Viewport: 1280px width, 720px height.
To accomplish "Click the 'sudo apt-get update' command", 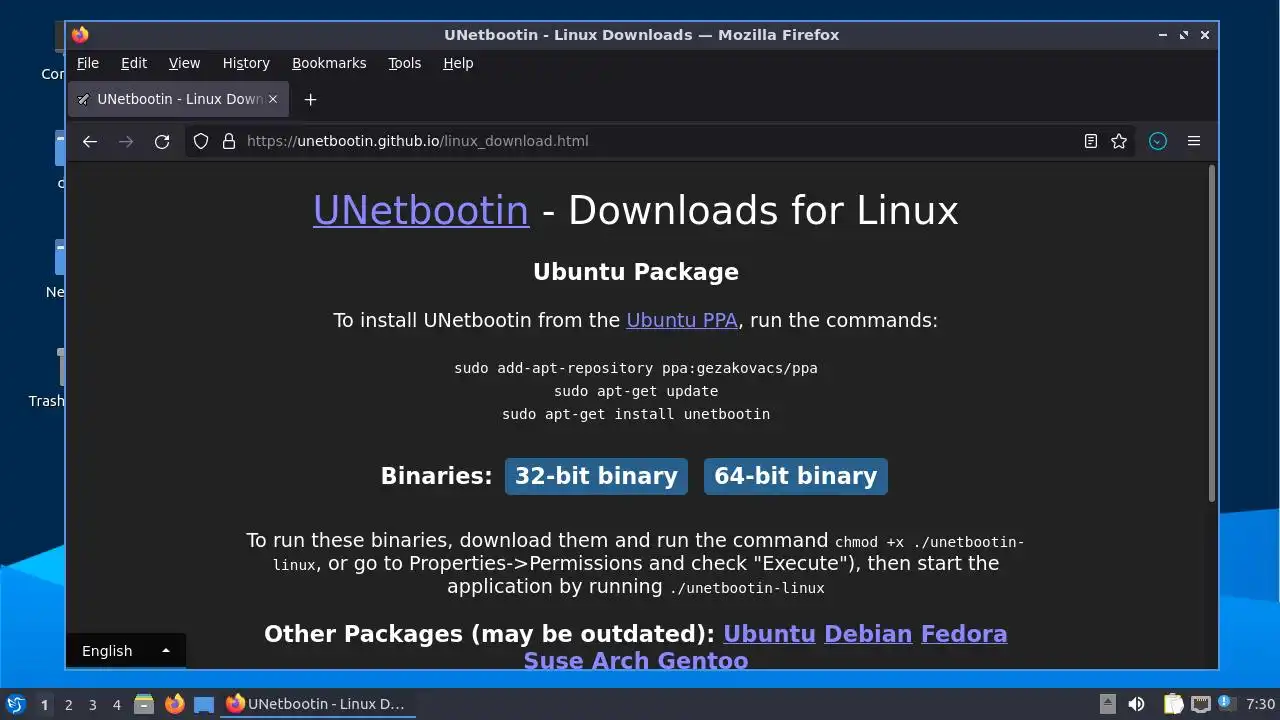I will [x=636, y=391].
